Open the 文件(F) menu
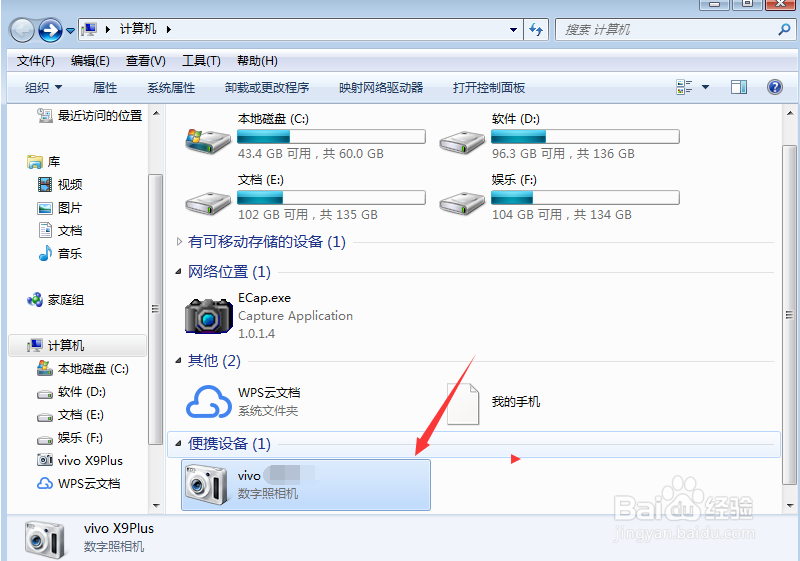This screenshot has width=800, height=561. click(x=36, y=61)
